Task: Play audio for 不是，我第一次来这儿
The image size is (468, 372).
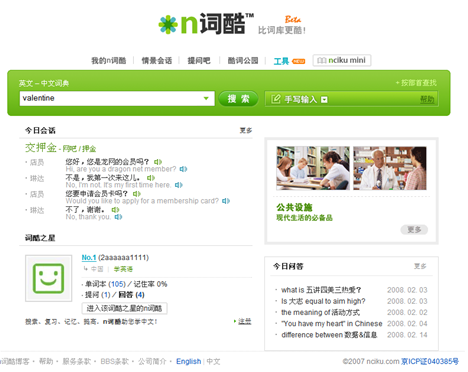Action: click(151, 178)
